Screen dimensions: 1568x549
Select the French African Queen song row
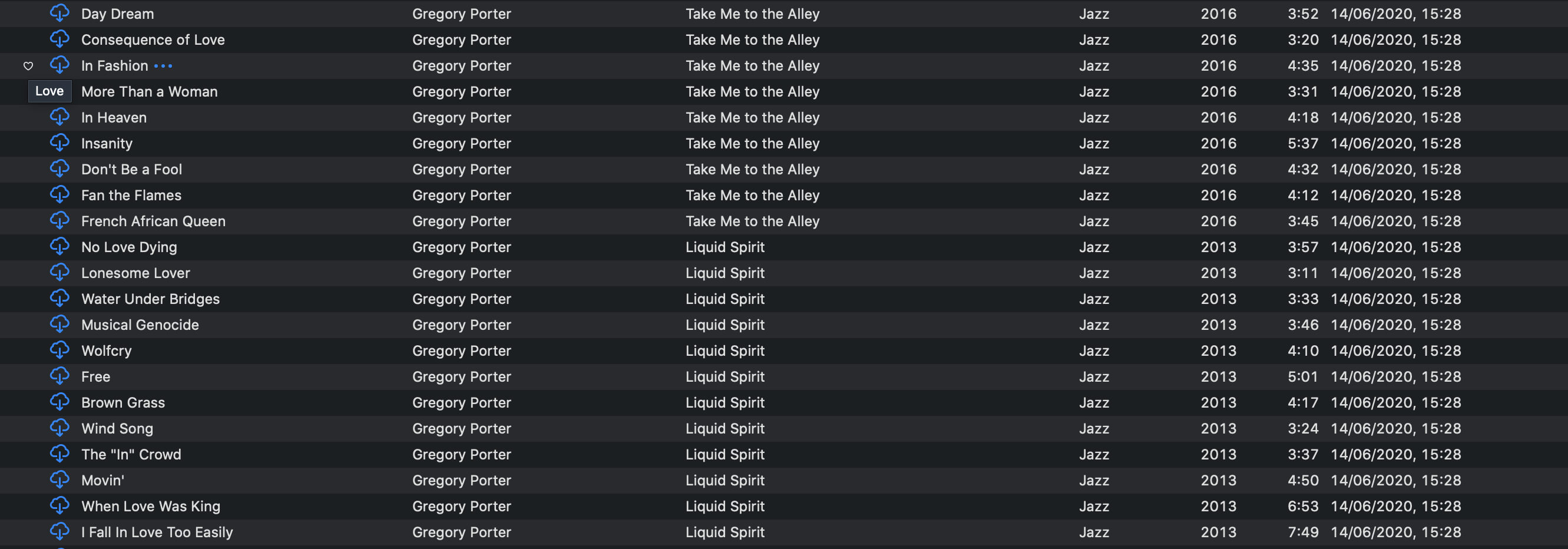(153, 221)
